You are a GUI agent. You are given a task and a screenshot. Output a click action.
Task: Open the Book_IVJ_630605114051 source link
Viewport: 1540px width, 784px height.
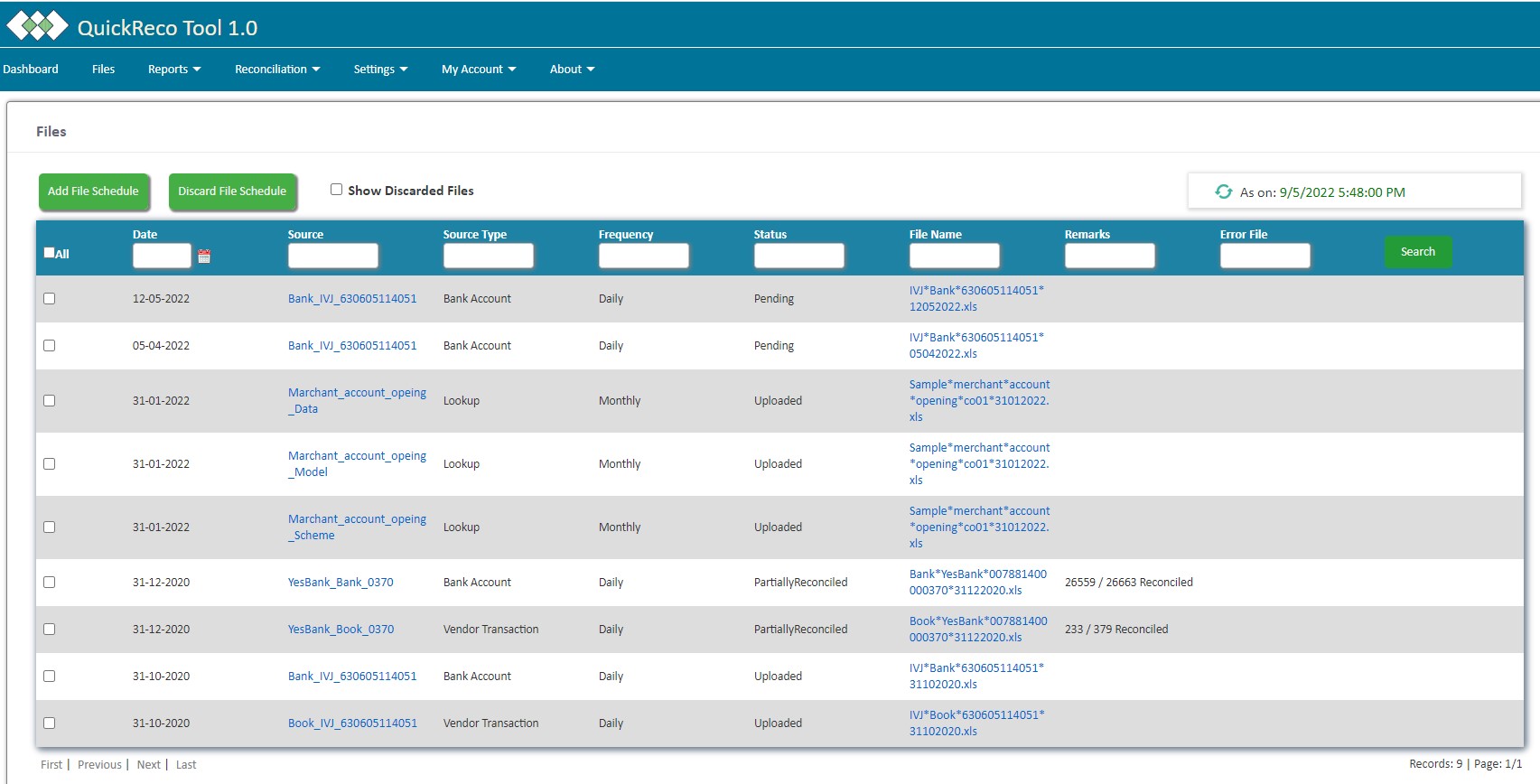coord(352,723)
